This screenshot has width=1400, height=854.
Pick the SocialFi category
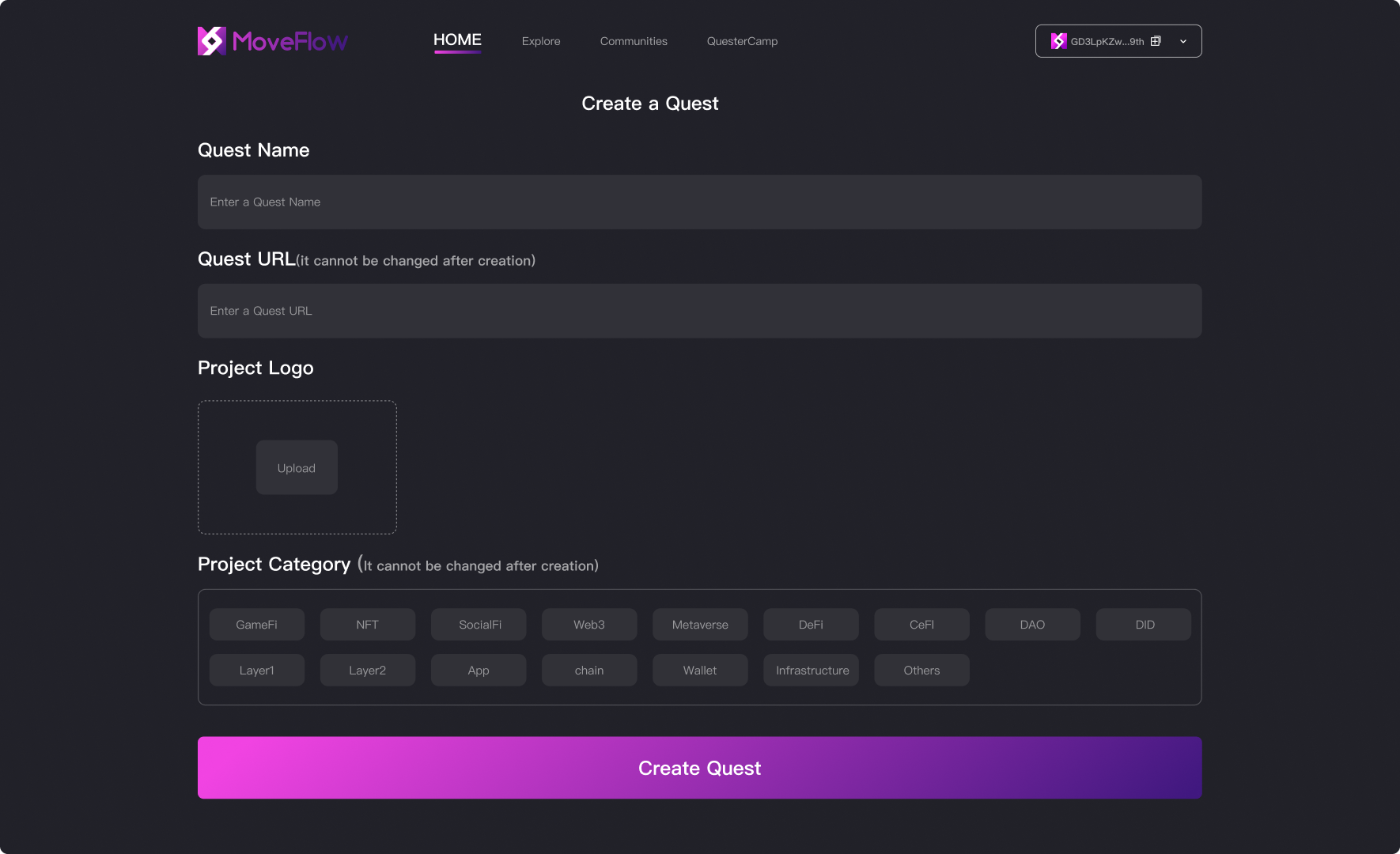coord(479,625)
